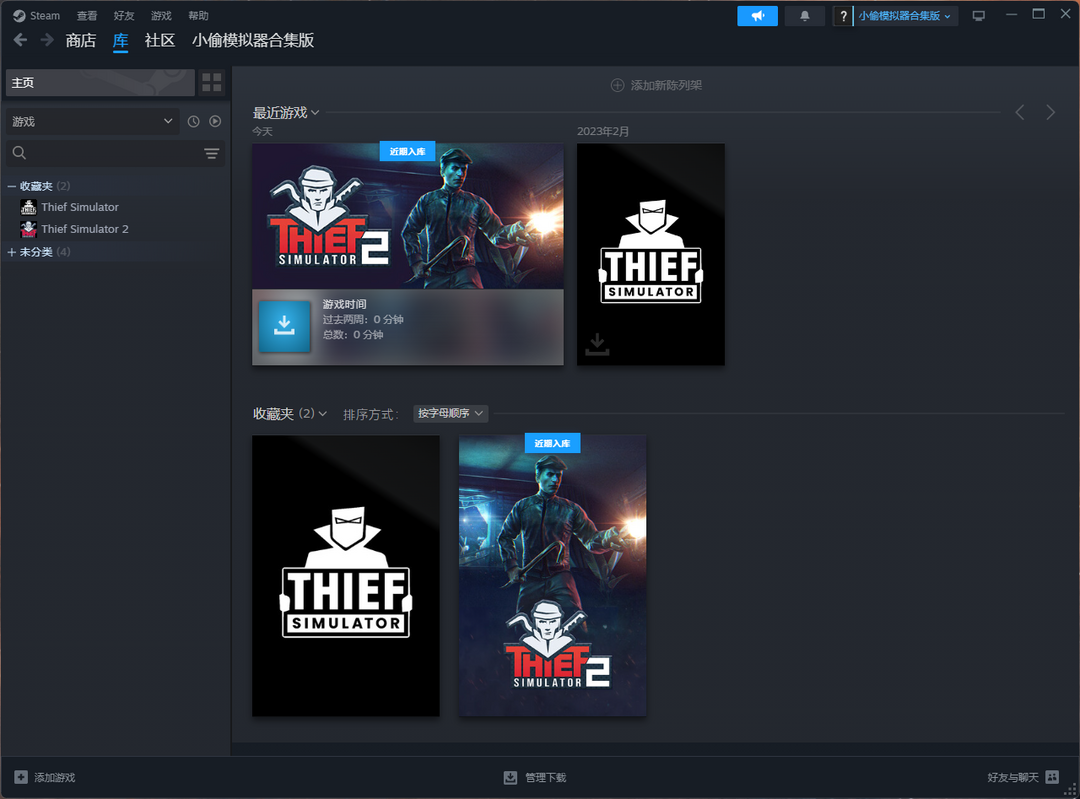Open the notifications bell
The image size is (1080, 799).
804,16
